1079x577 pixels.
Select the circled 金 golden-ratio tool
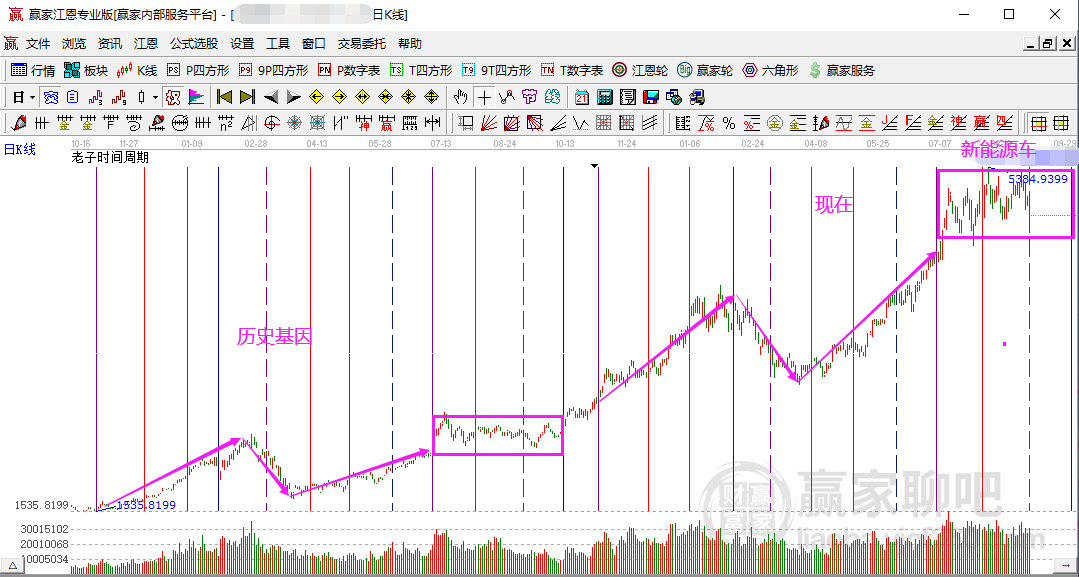pos(775,123)
